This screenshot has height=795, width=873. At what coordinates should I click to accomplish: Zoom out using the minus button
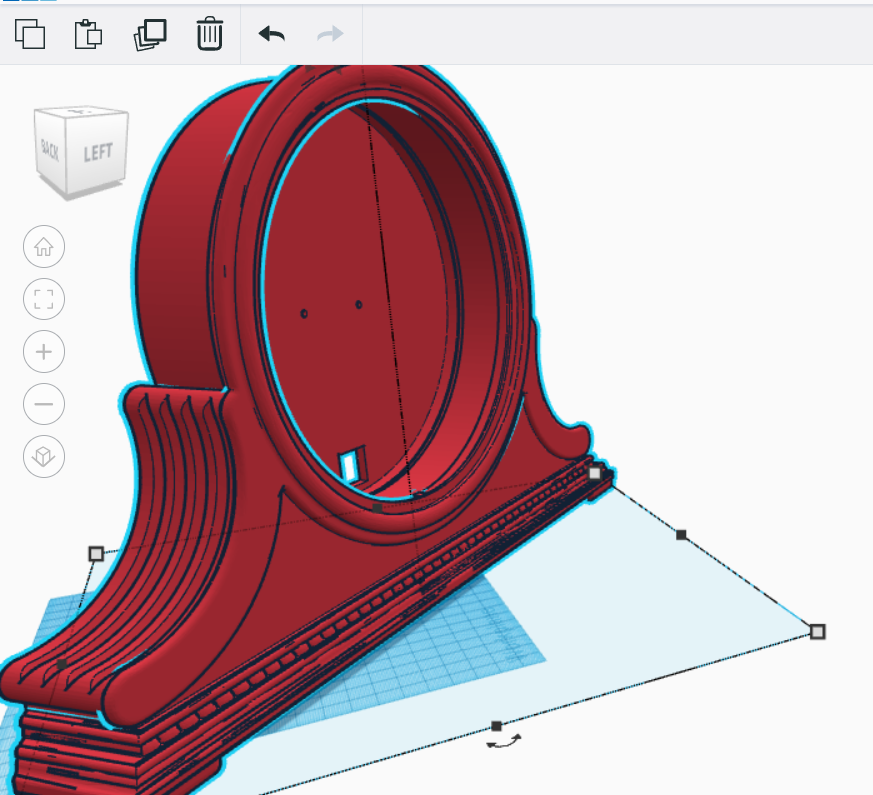(43, 404)
